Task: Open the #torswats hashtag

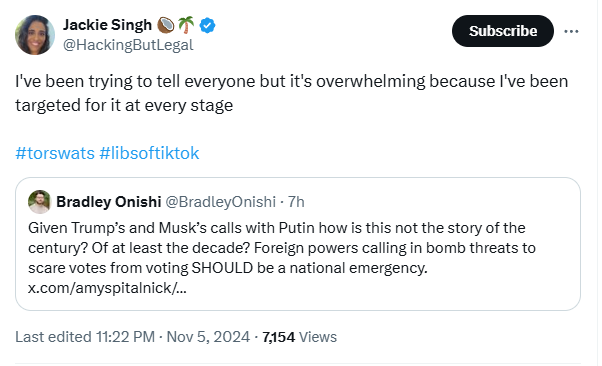Action: (55, 153)
